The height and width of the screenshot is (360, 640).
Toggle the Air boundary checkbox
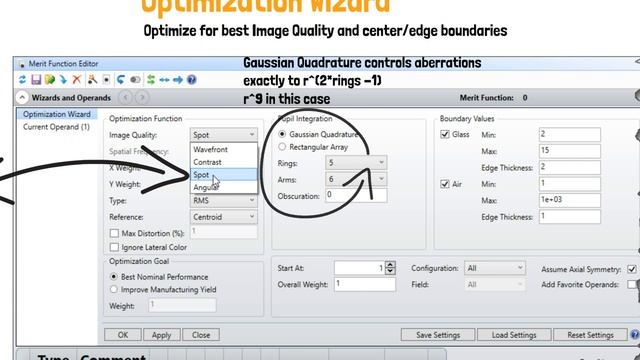pos(445,184)
